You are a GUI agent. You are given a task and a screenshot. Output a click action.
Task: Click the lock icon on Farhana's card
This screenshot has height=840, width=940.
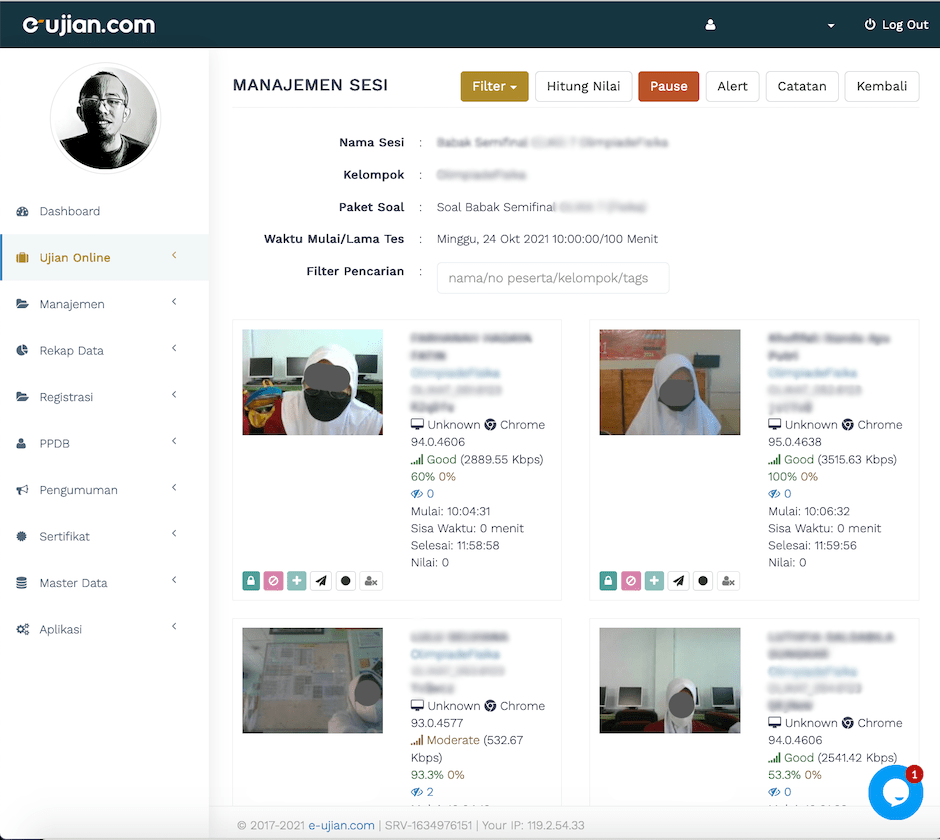[251, 580]
